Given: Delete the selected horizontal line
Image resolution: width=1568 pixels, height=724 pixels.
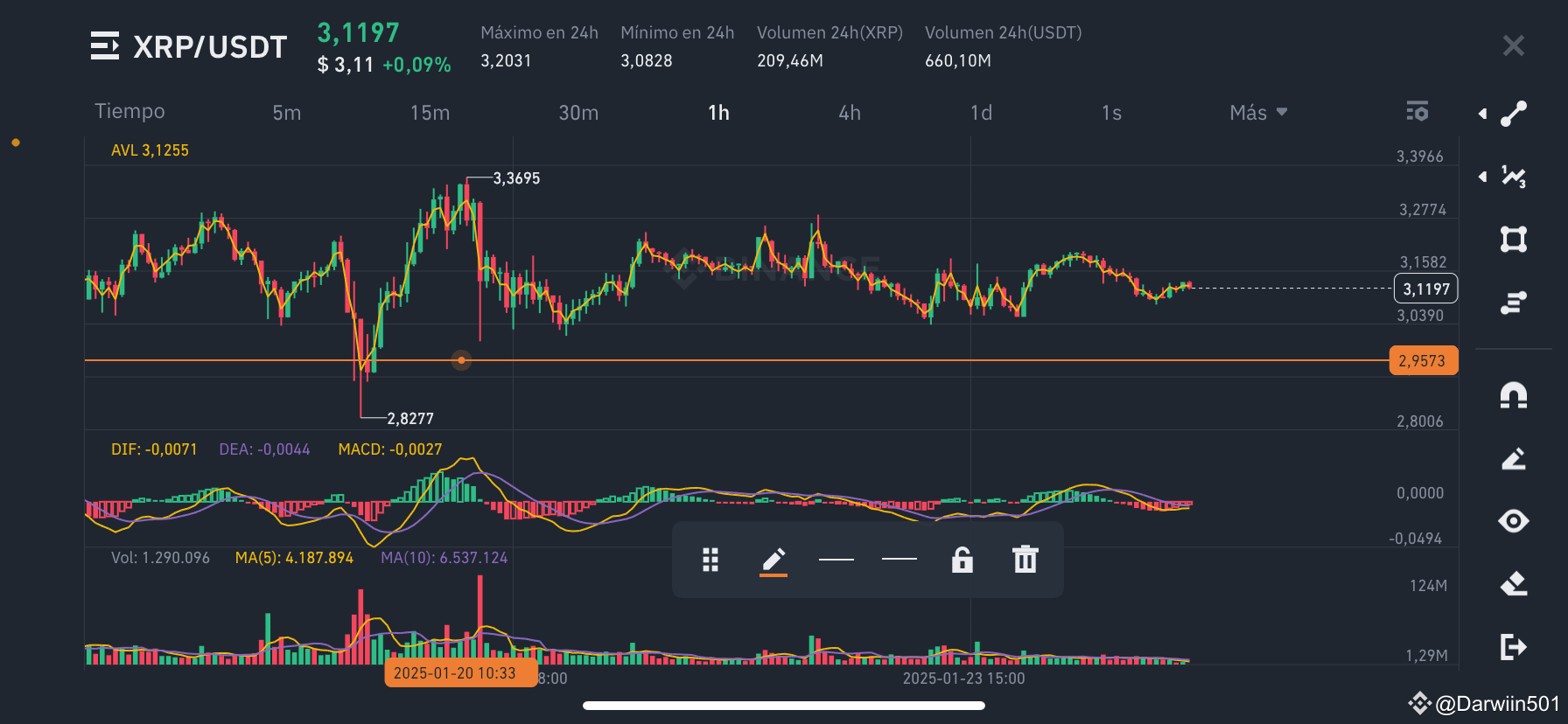Looking at the screenshot, I should point(1025,560).
